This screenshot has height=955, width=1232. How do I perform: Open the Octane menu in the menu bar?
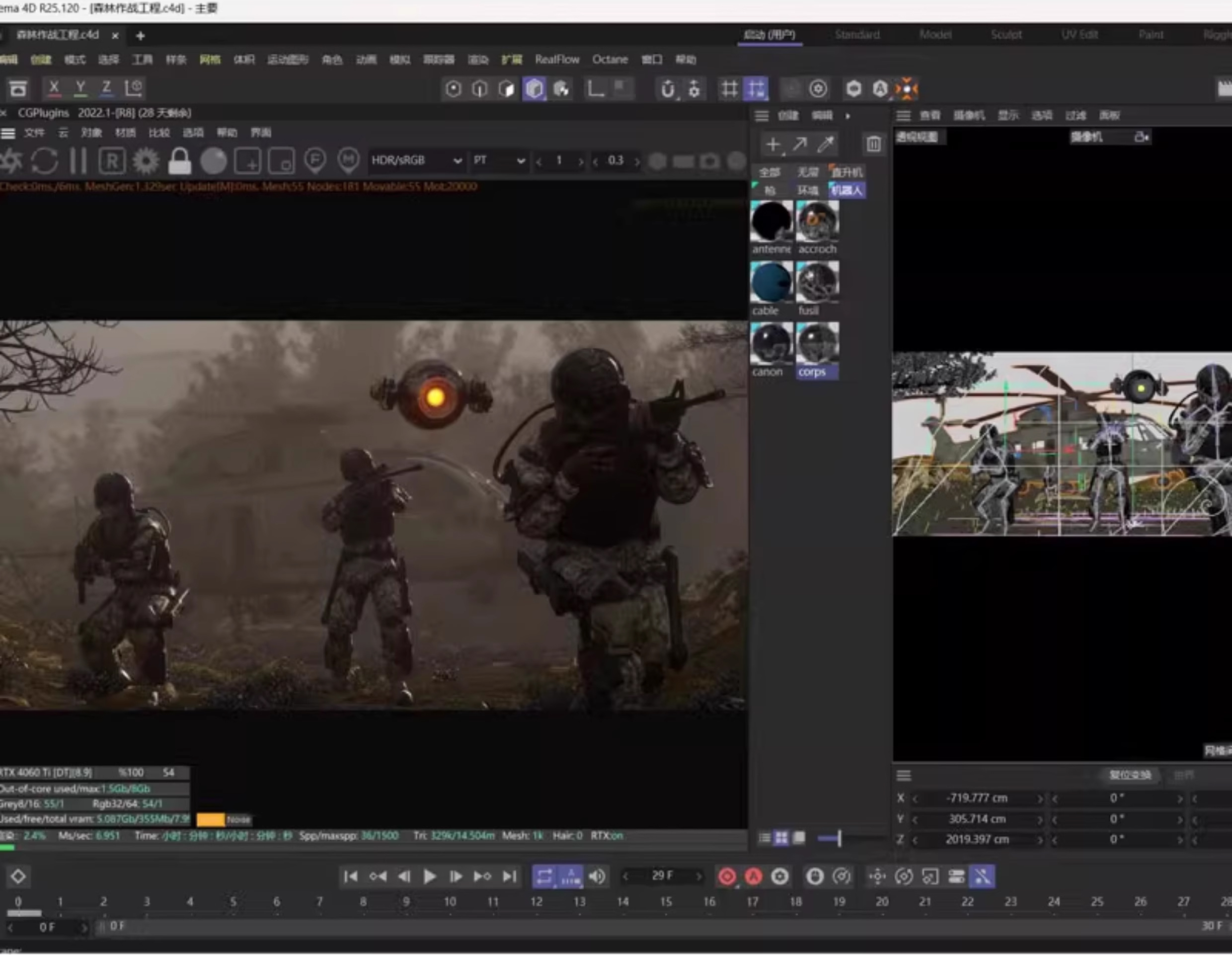(x=610, y=59)
